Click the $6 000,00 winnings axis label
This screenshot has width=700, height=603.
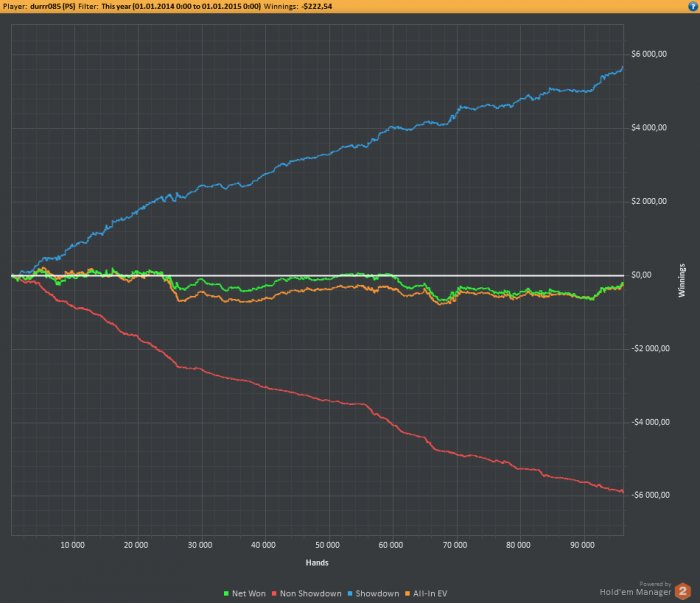tap(649, 54)
